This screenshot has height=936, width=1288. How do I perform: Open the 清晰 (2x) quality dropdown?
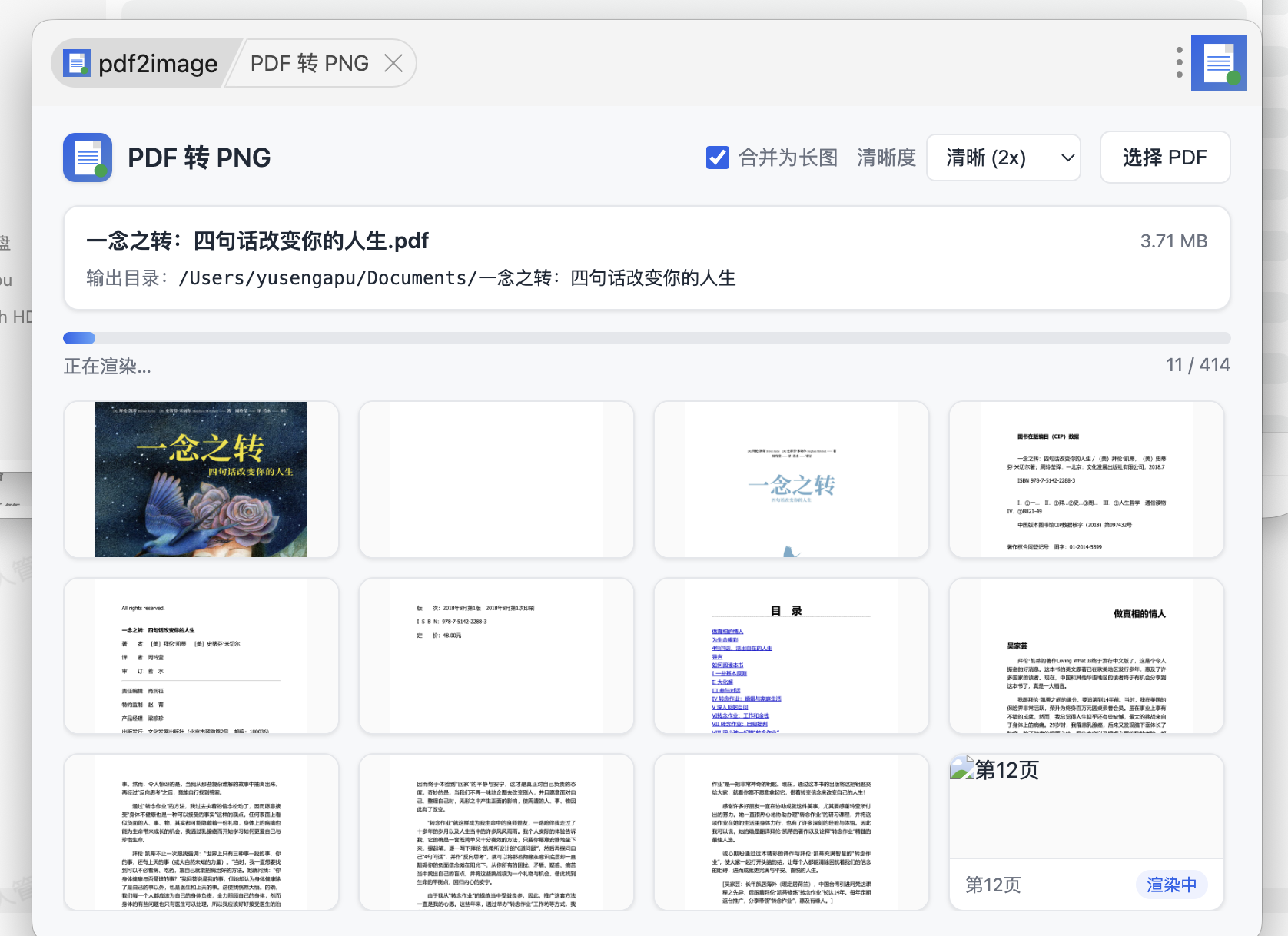1003,158
